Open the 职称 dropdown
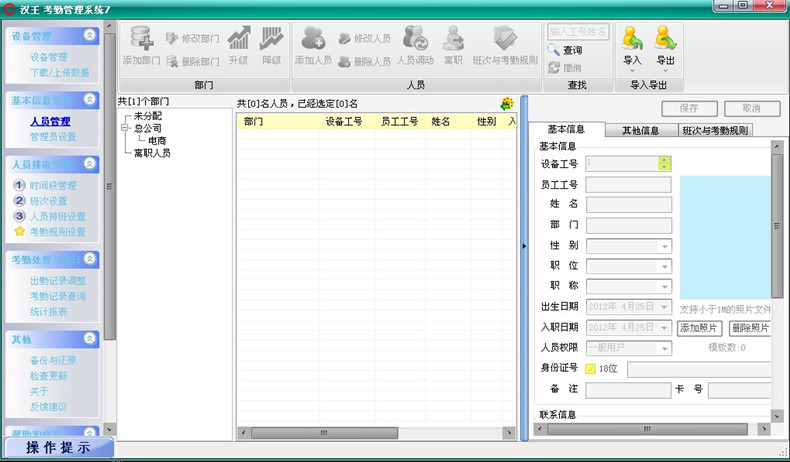 point(665,287)
